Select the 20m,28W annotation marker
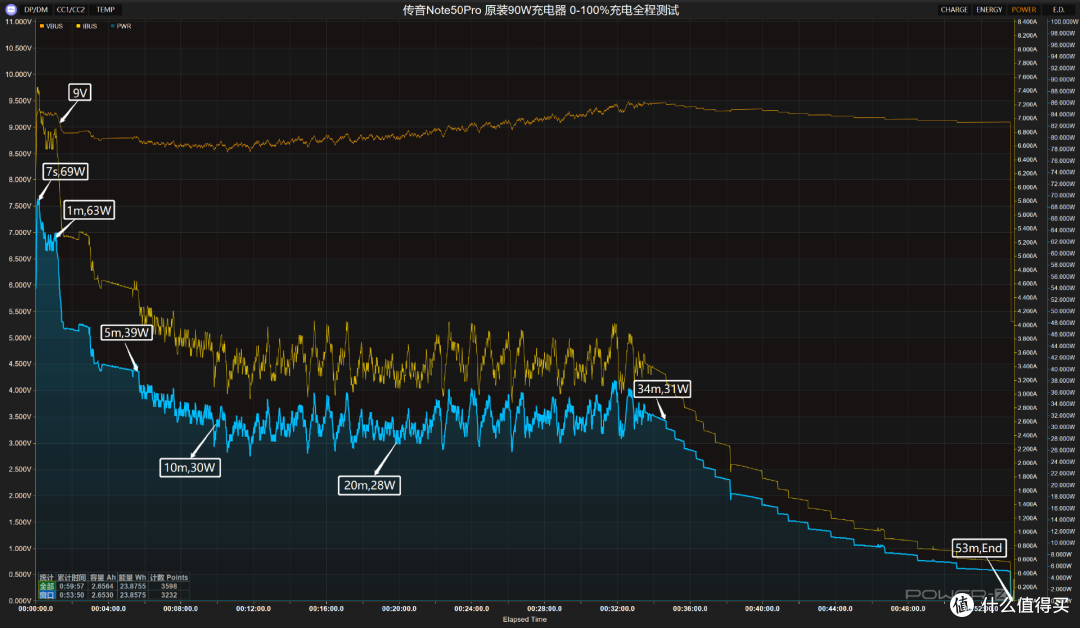Screen dimensions: 1080x628 point(369,485)
